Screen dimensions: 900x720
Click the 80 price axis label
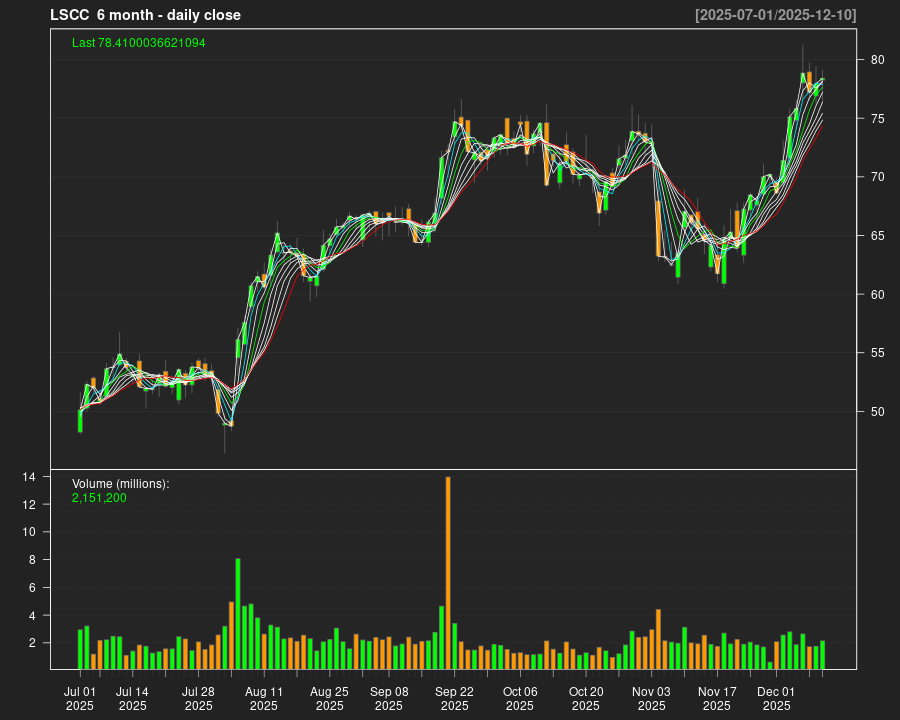pyautogui.click(x=877, y=60)
